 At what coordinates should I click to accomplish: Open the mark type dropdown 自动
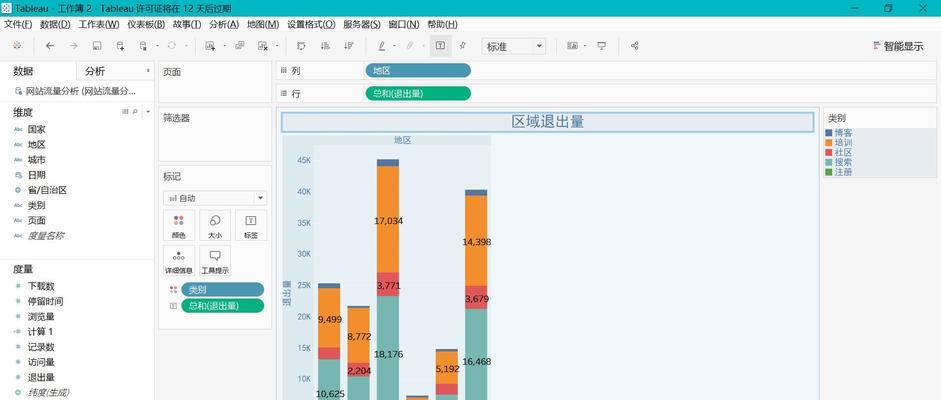pyautogui.click(x=215, y=198)
